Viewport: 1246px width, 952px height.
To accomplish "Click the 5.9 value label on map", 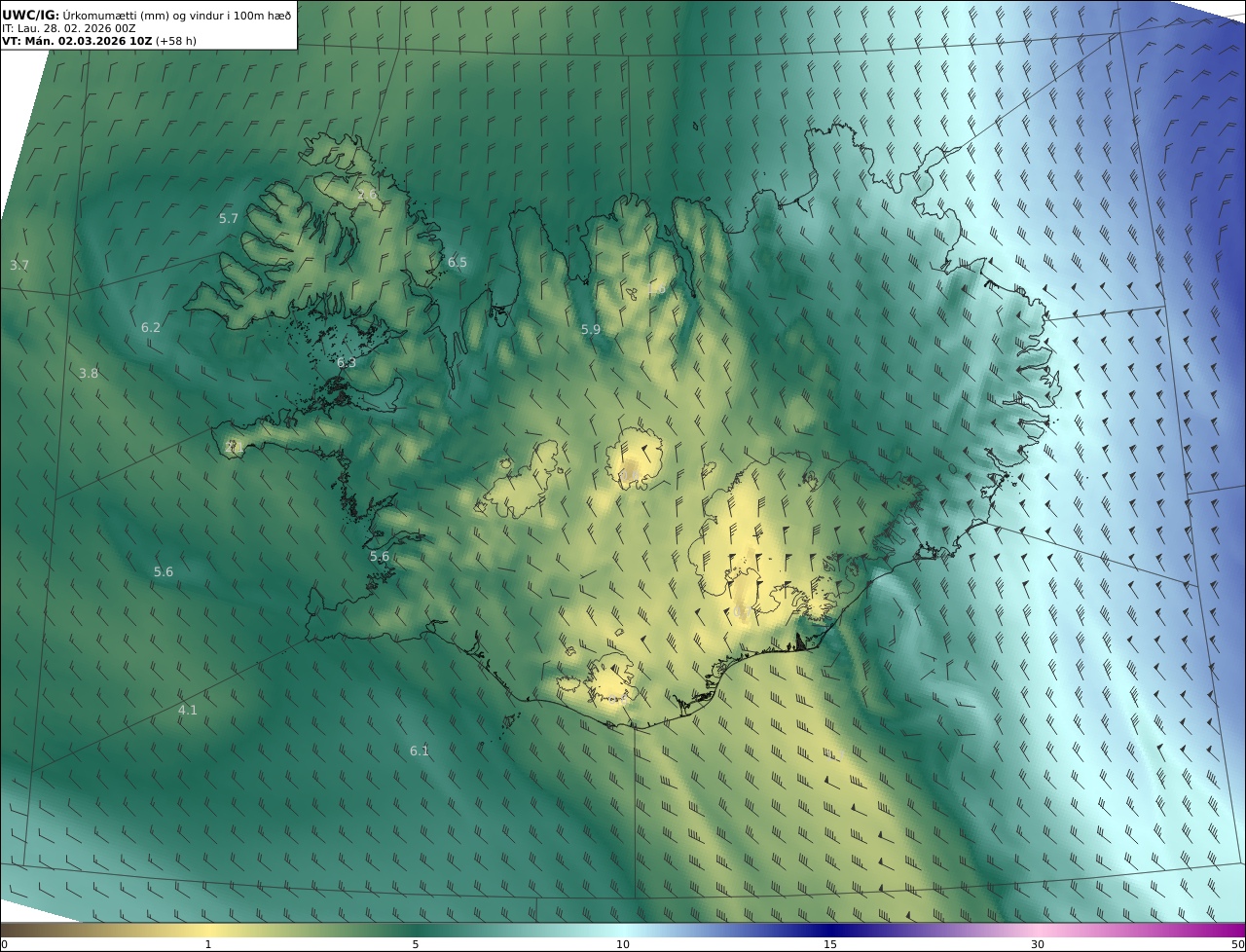I will [x=591, y=330].
